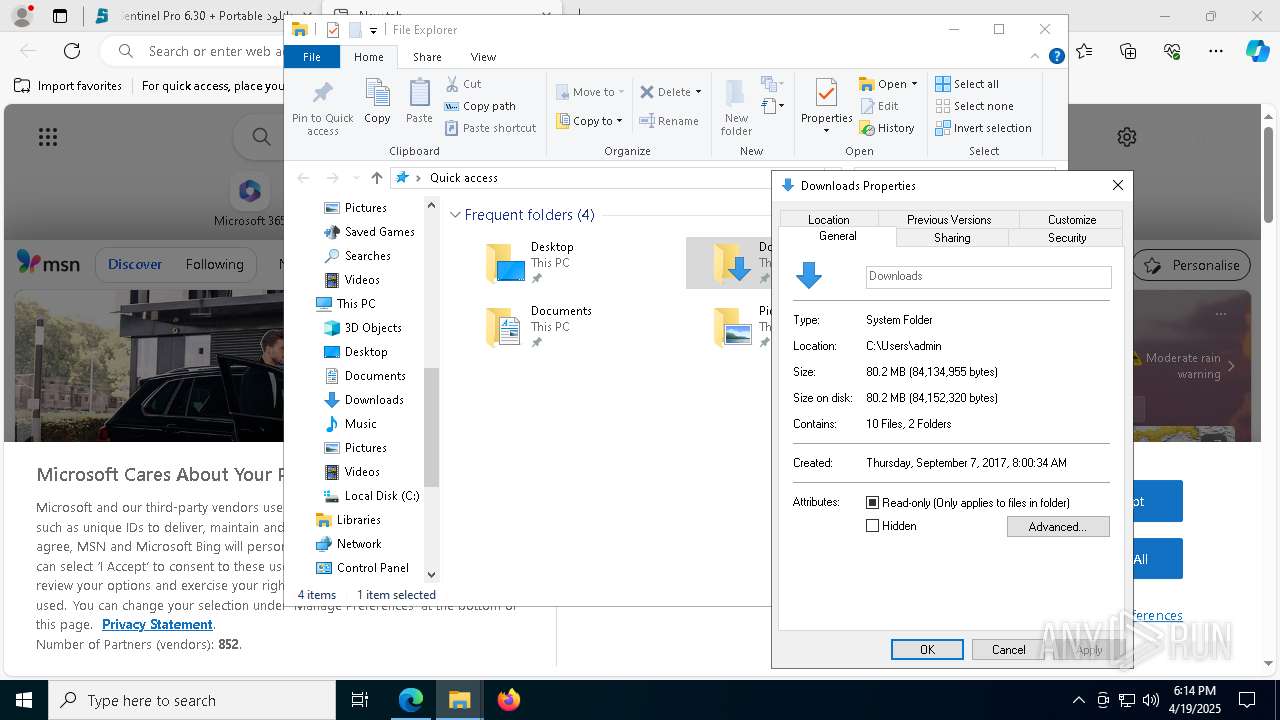This screenshot has width=1280, height=720.
Task: Select Local Disk (C:) in tree
Action: [371, 496]
